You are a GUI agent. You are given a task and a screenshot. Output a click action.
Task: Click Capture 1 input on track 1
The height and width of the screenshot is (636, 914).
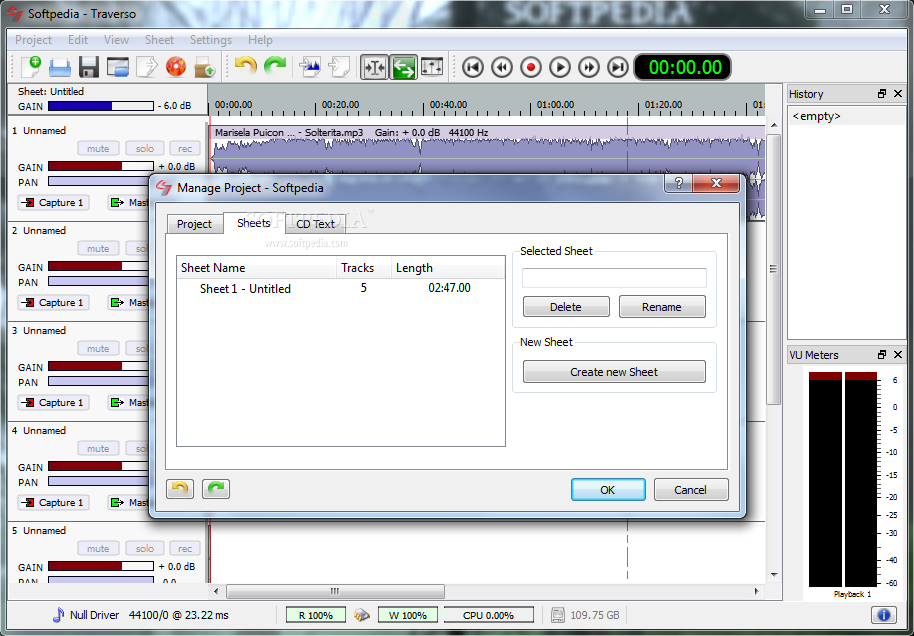click(53, 202)
